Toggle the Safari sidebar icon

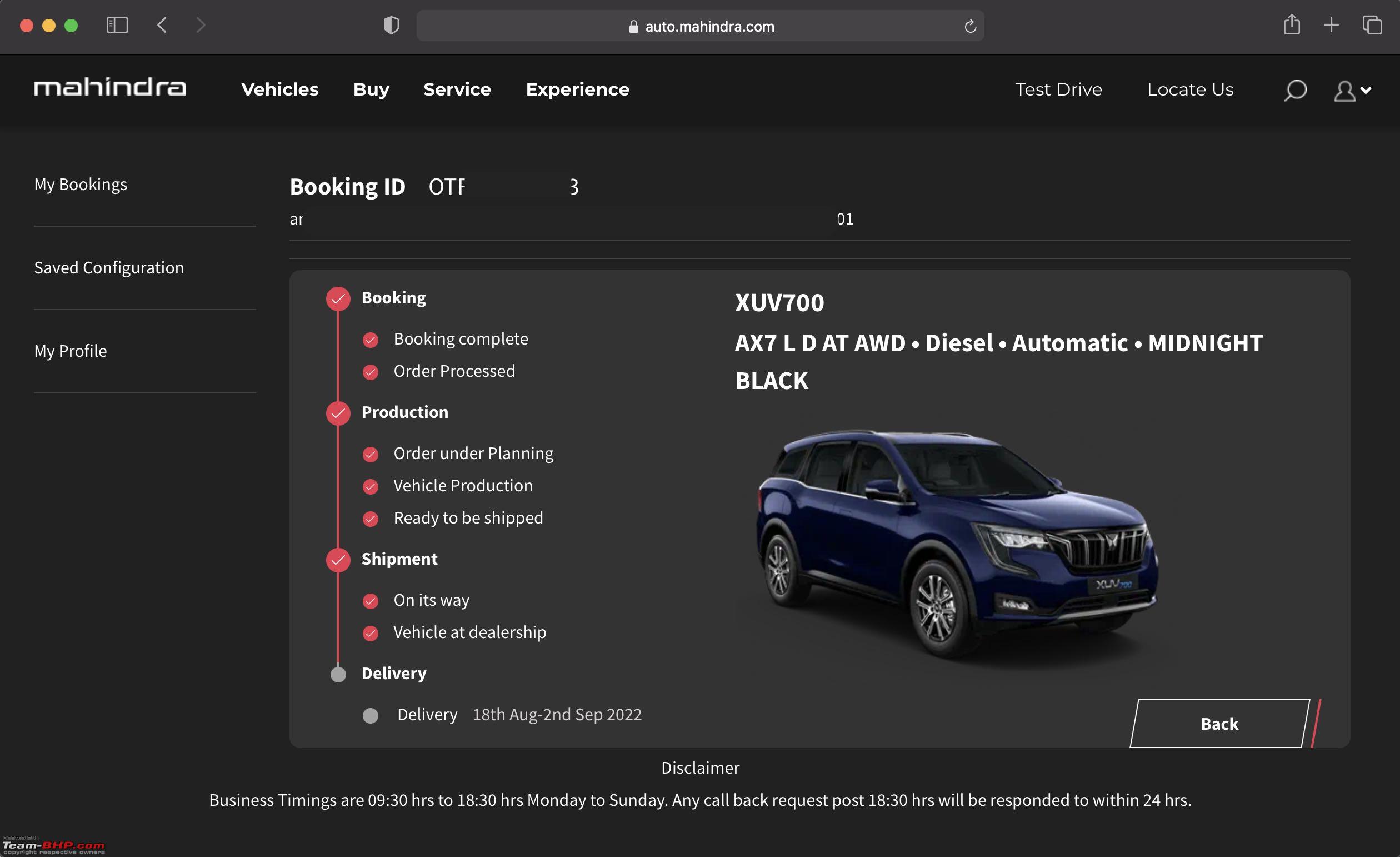pyautogui.click(x=117, y=25)
